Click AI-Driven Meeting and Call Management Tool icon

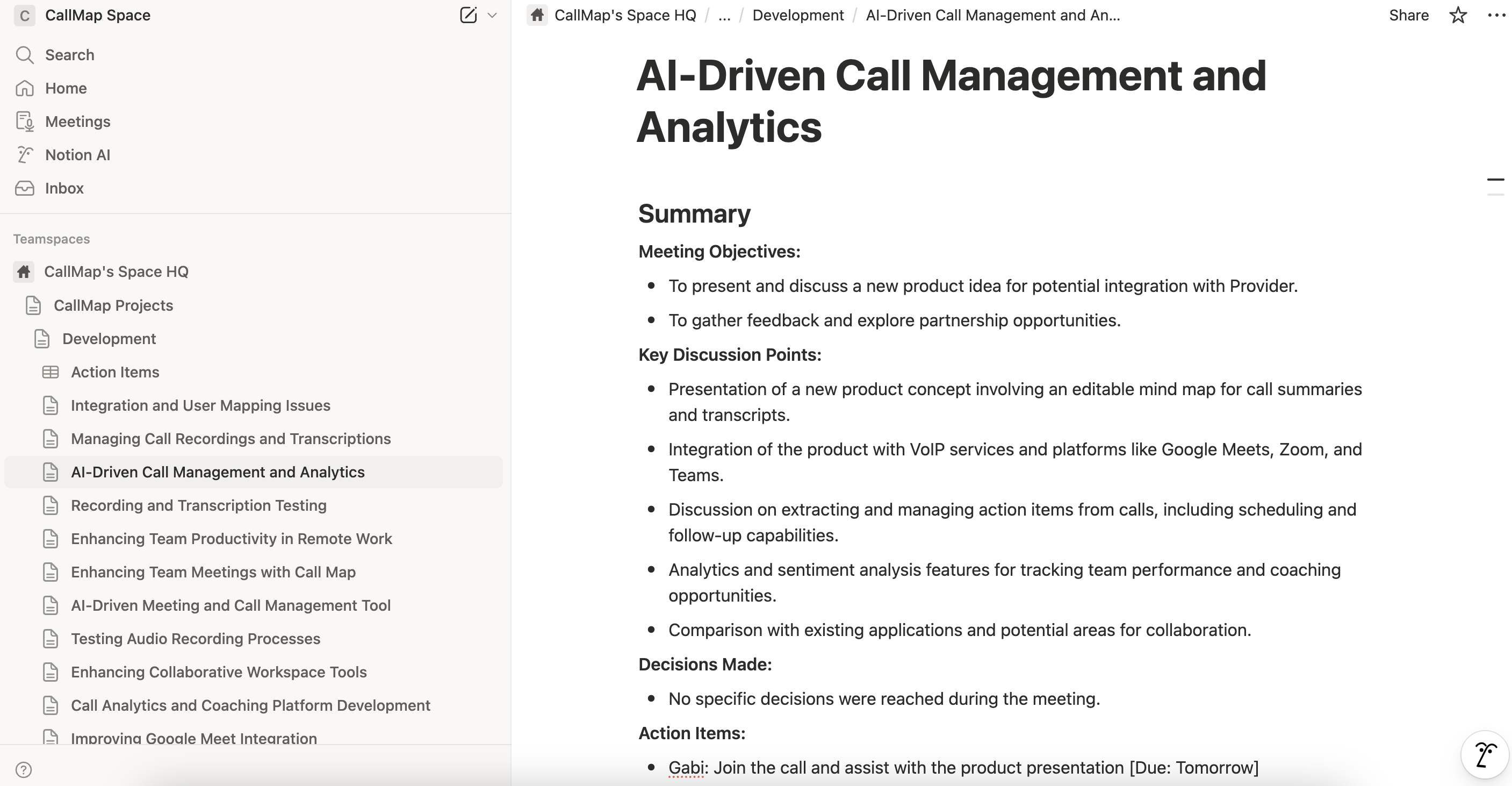pos(51,605)
